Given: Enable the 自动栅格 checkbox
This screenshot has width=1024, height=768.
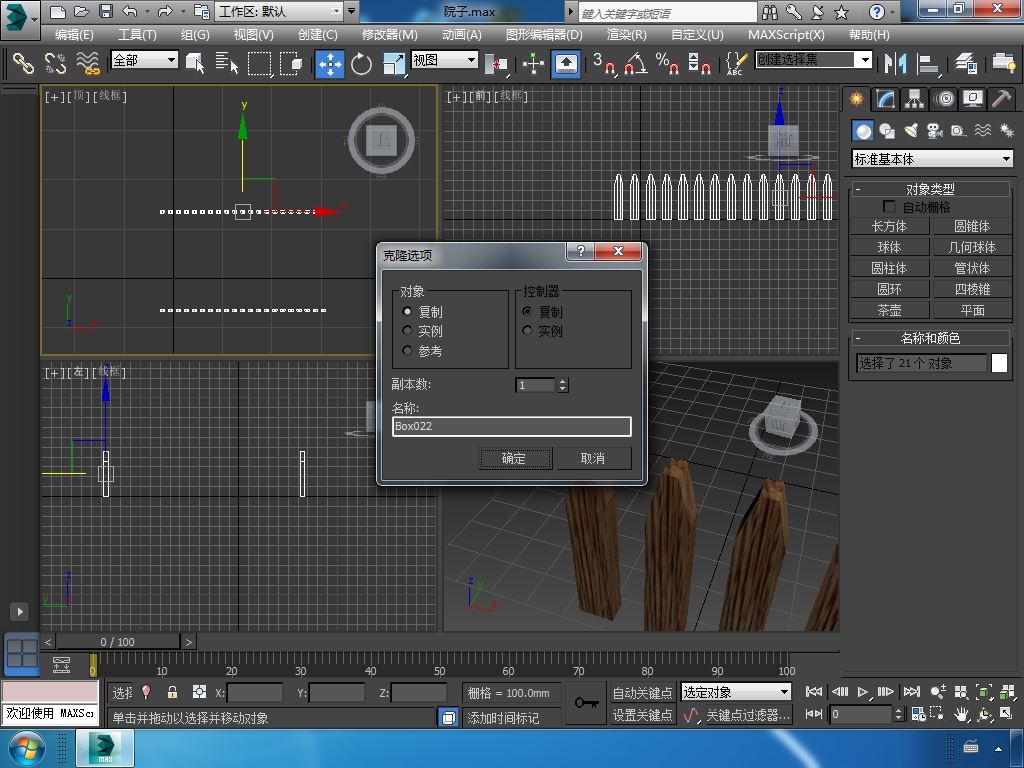Looking at the screenshot, I should click(889, 206).
